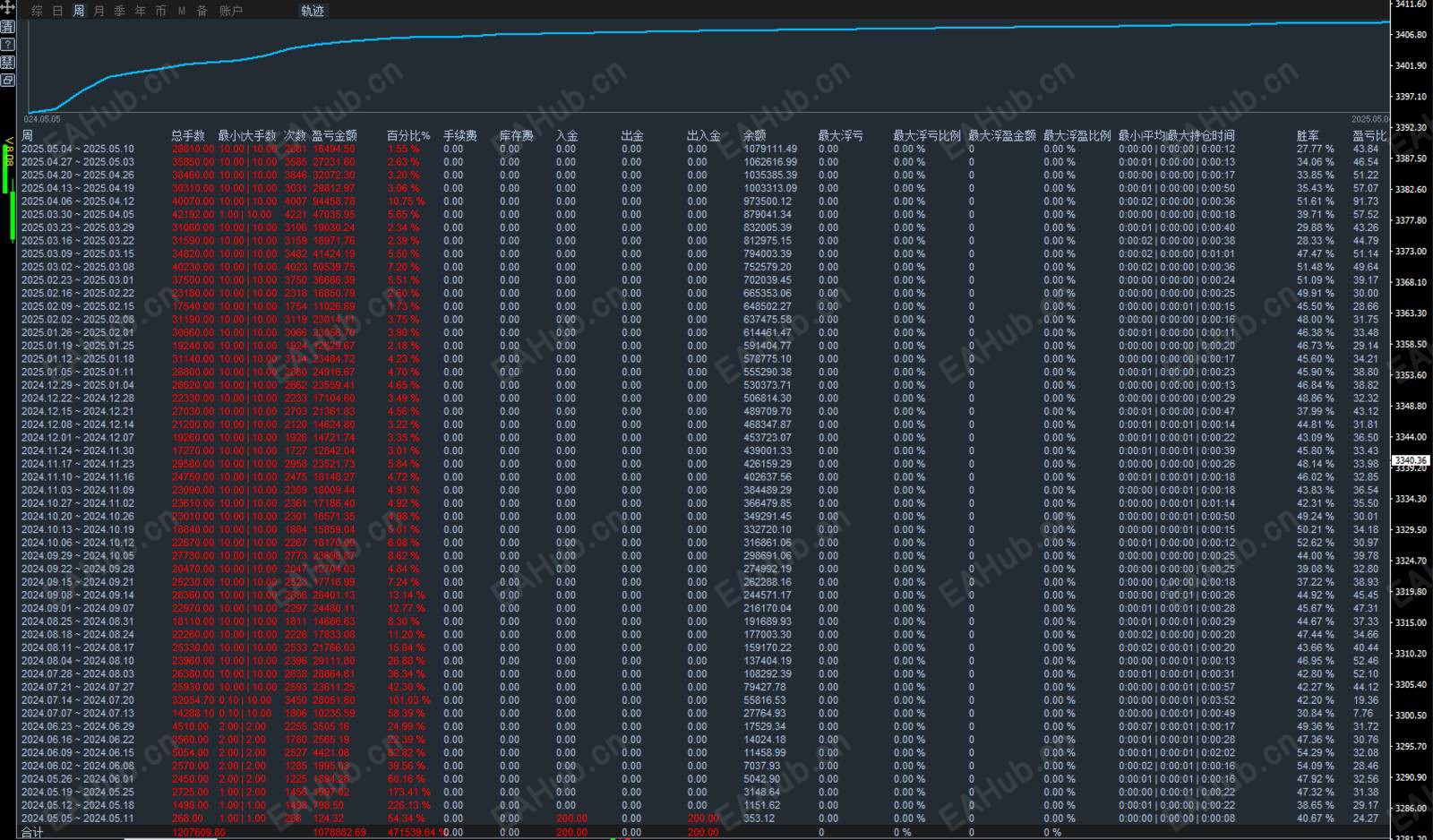This screenshot has height=840, width=1433.
Task: Switch to the 综 summary tab
Action: (37, 11)
